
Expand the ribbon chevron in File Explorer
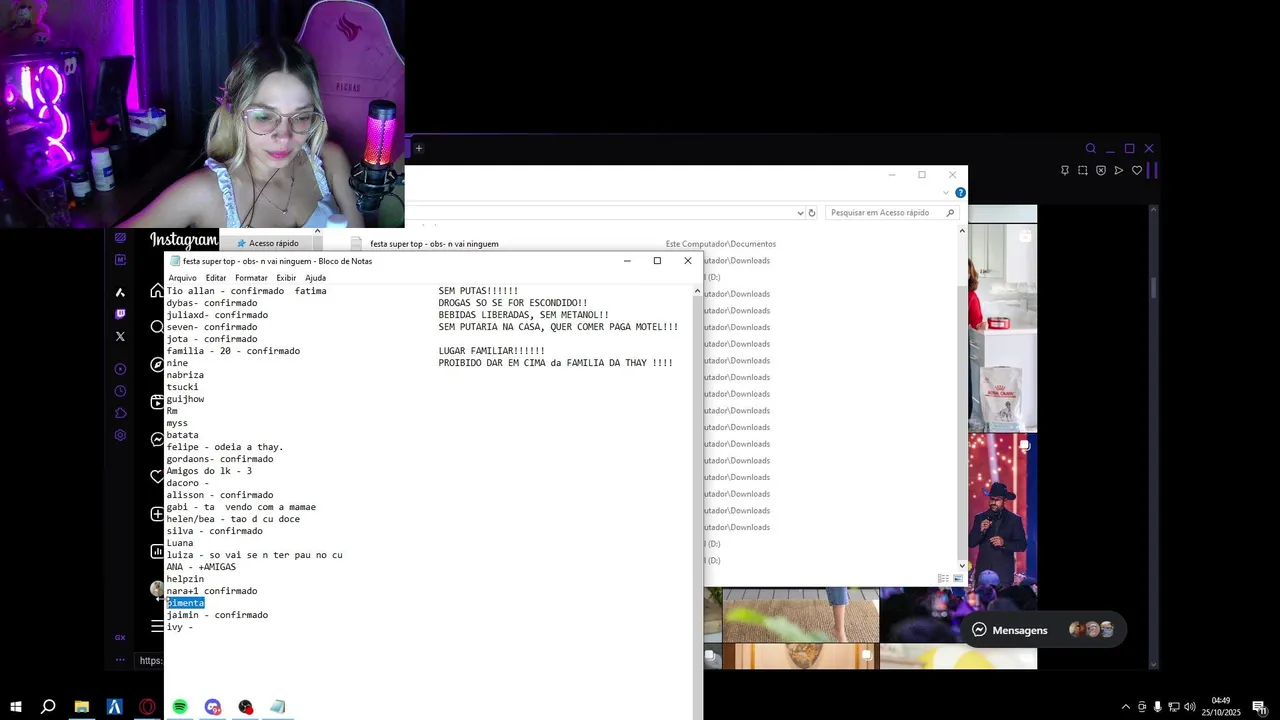click(x=945, y=193)
